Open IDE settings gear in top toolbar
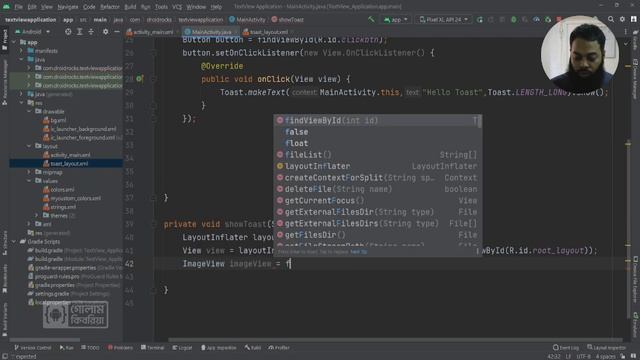The width and height of the screenshot is (640, 360). click(x=622, y=19)
